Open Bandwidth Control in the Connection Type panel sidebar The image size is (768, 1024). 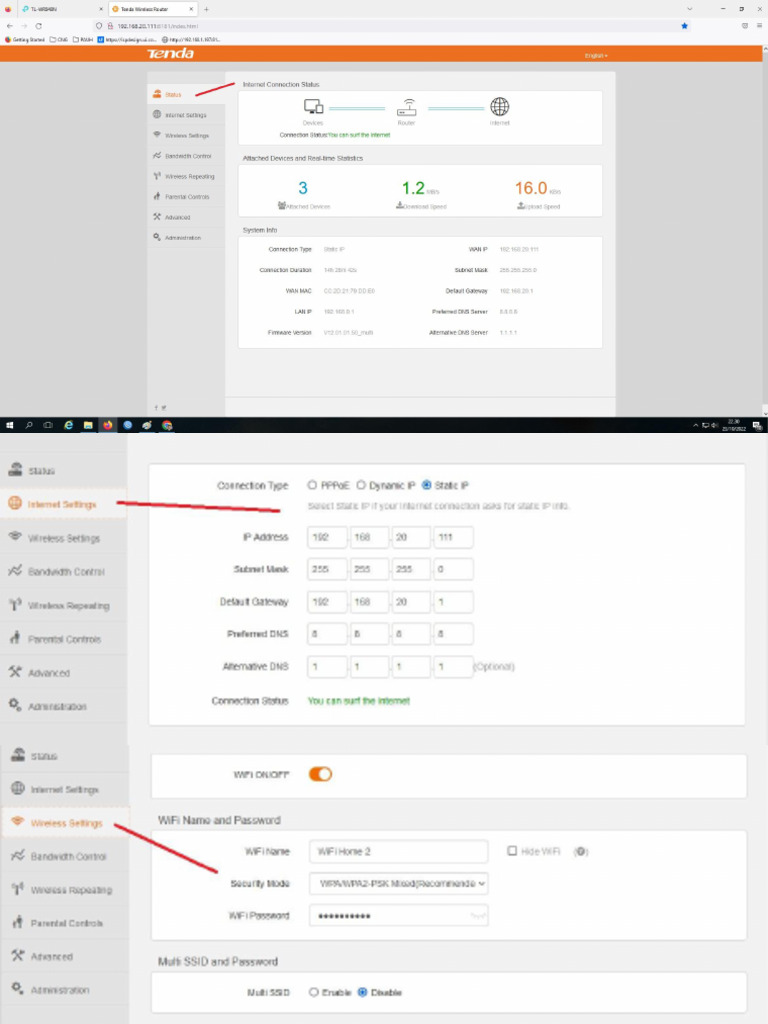click(63, 571)
